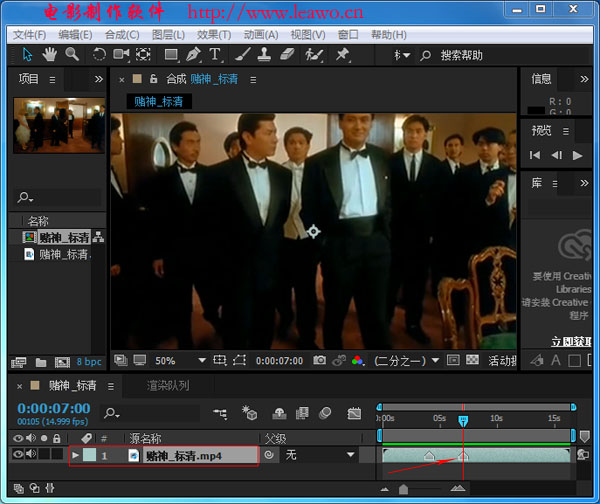Click the new folder icon in project panel

[x=41, y=362]
